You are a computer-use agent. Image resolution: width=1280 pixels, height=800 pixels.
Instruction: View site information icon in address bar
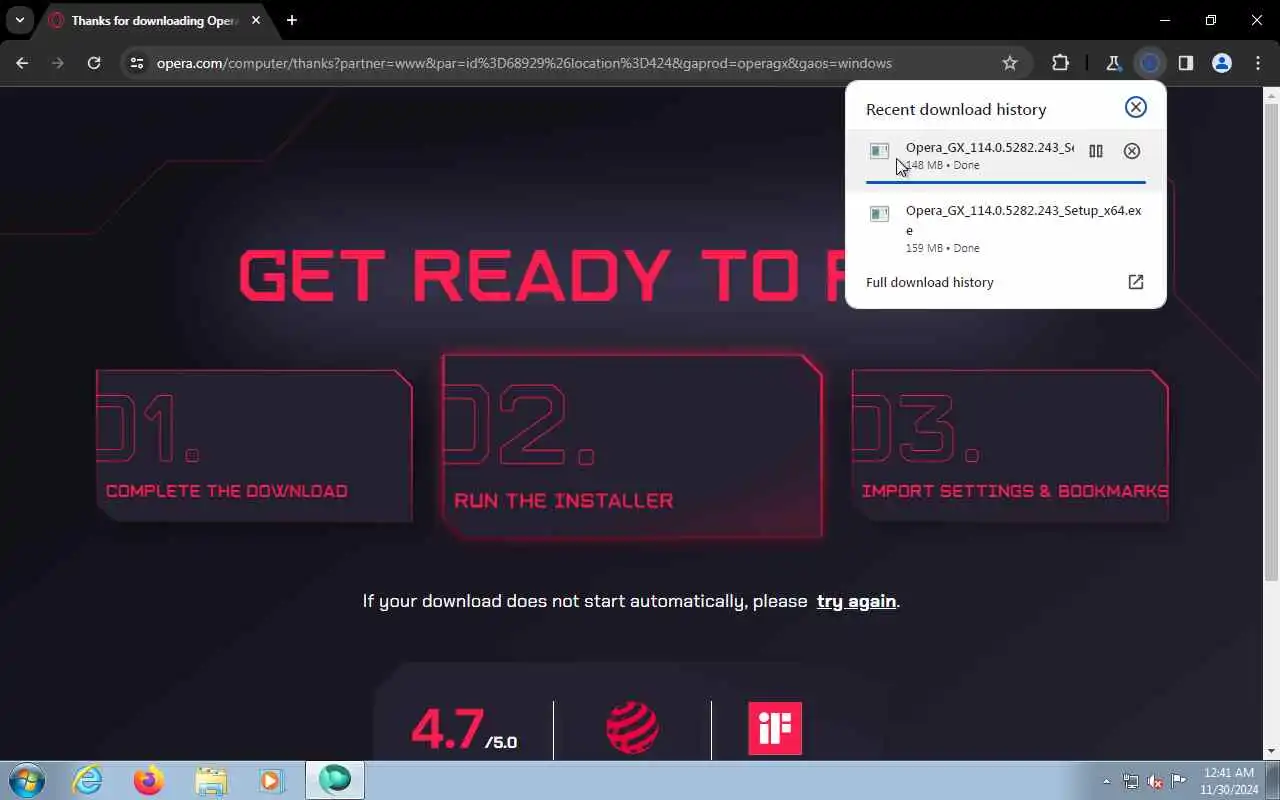pyautogui.click(x=138, y=63)
